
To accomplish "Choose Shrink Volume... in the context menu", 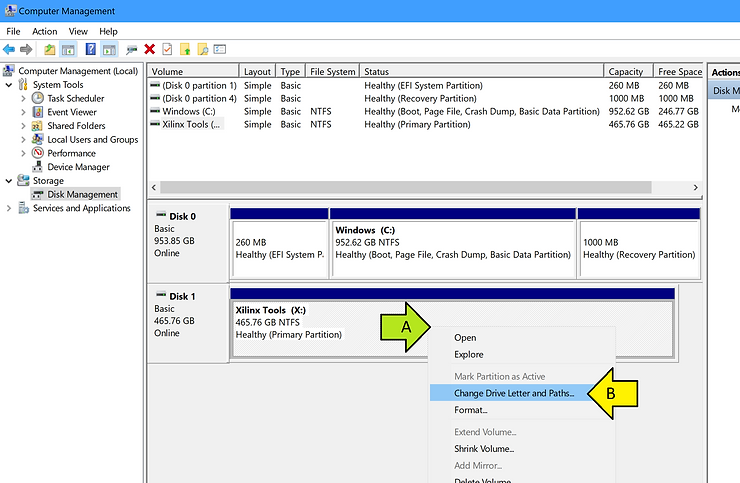I will click(x=484, y=449).
